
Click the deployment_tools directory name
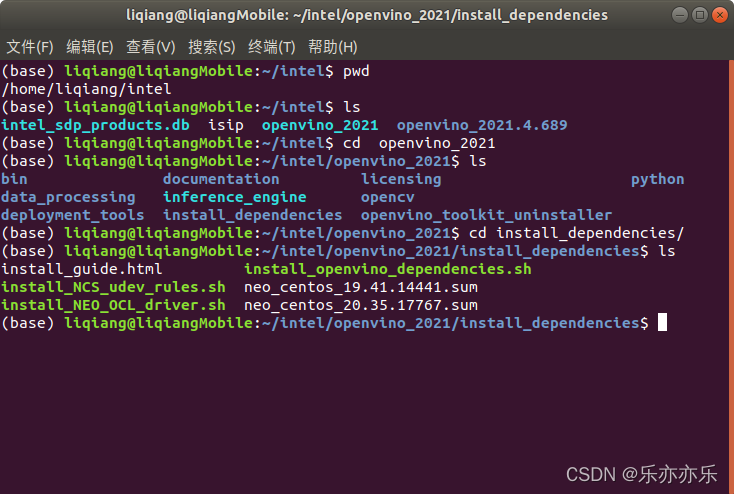[x=73, y=215]
